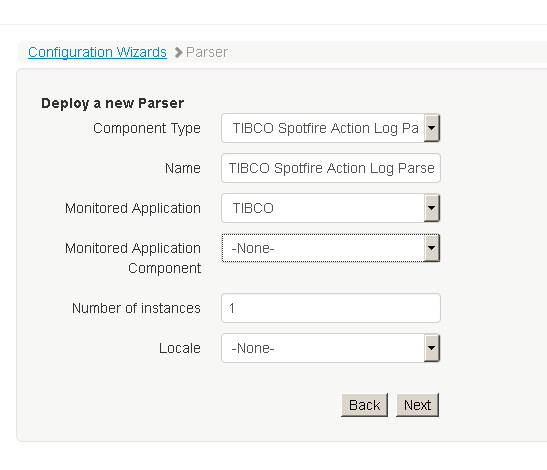Focus the Name text field
The image size is (547, 470).
331,168
